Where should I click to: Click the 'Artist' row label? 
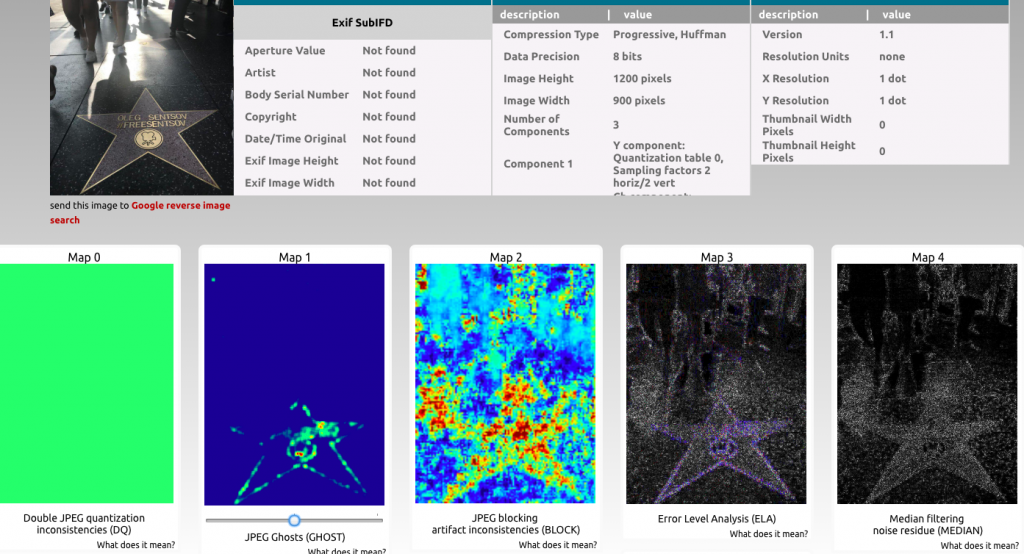tap(260, 73)
